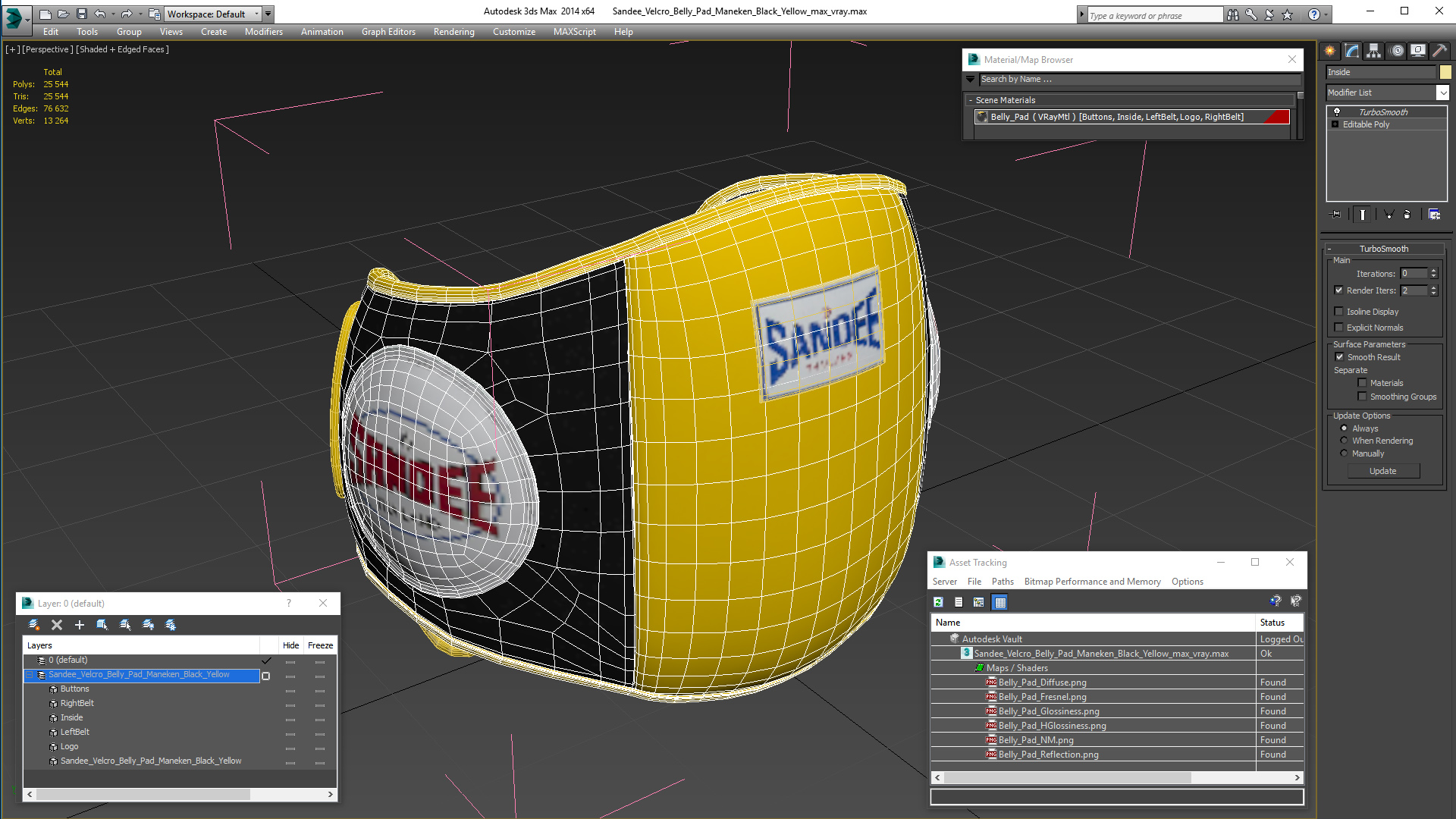Enable Separate by Smoothing Groups checkbox
Viewport: 1456px width, 819px height.
pyautogui.click(x=1362, y=397)
